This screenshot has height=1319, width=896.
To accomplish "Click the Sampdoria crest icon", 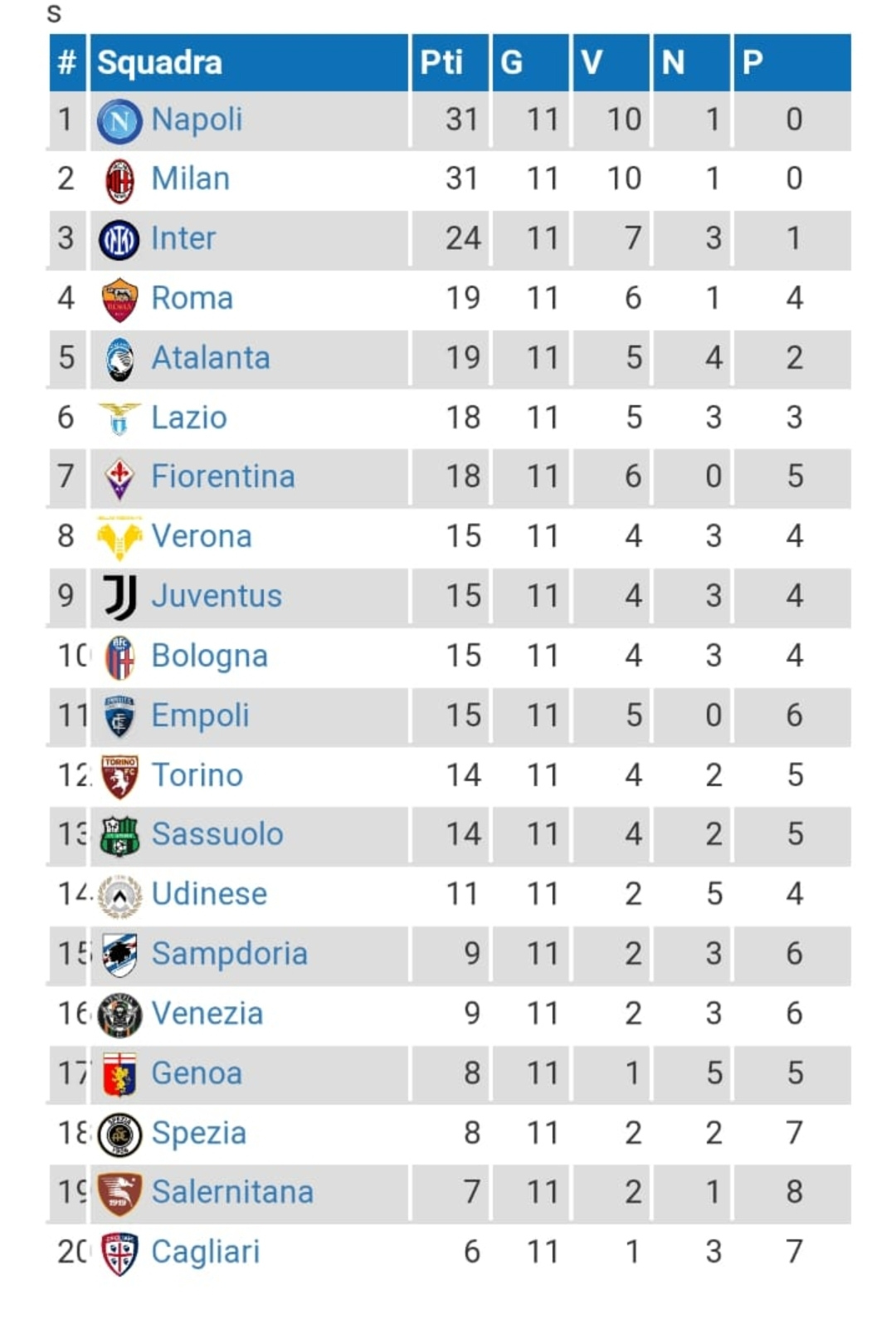I will [119, 955].
